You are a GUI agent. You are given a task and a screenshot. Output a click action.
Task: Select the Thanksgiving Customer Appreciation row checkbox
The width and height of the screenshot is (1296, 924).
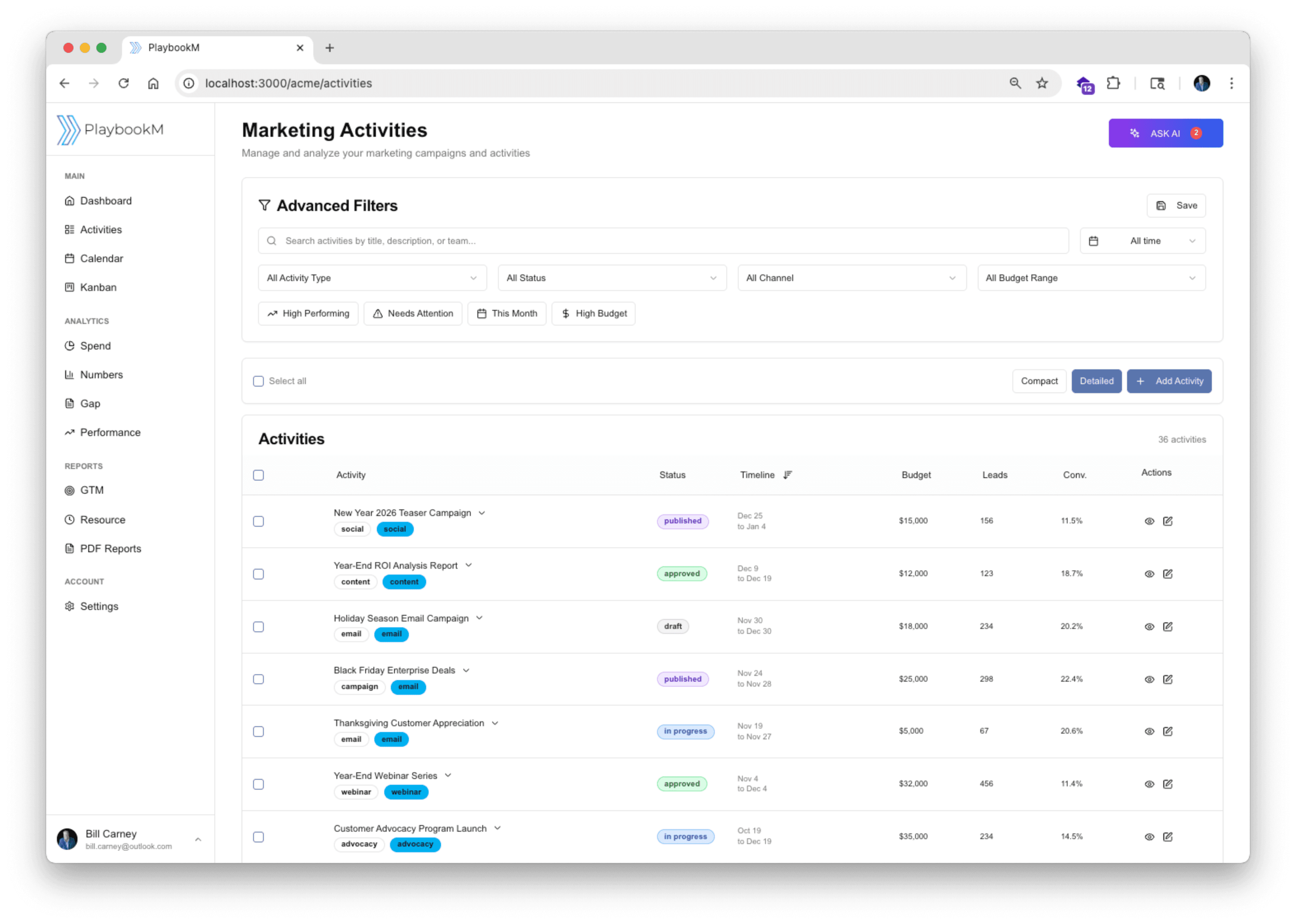pos(258,732)
